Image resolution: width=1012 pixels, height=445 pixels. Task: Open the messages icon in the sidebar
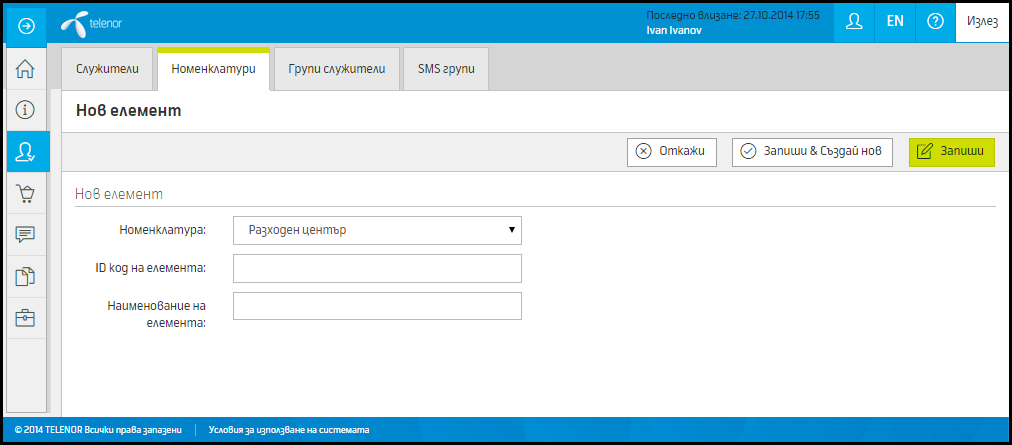(x=26, y=234)
